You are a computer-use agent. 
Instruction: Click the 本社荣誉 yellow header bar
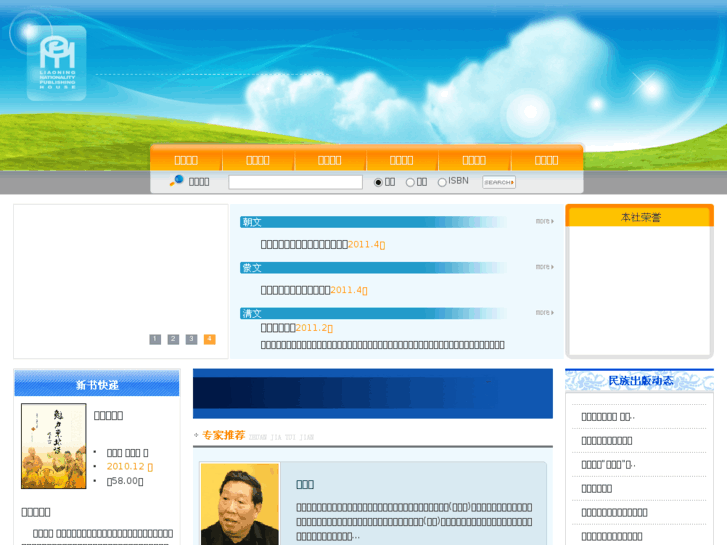[640, 217]
